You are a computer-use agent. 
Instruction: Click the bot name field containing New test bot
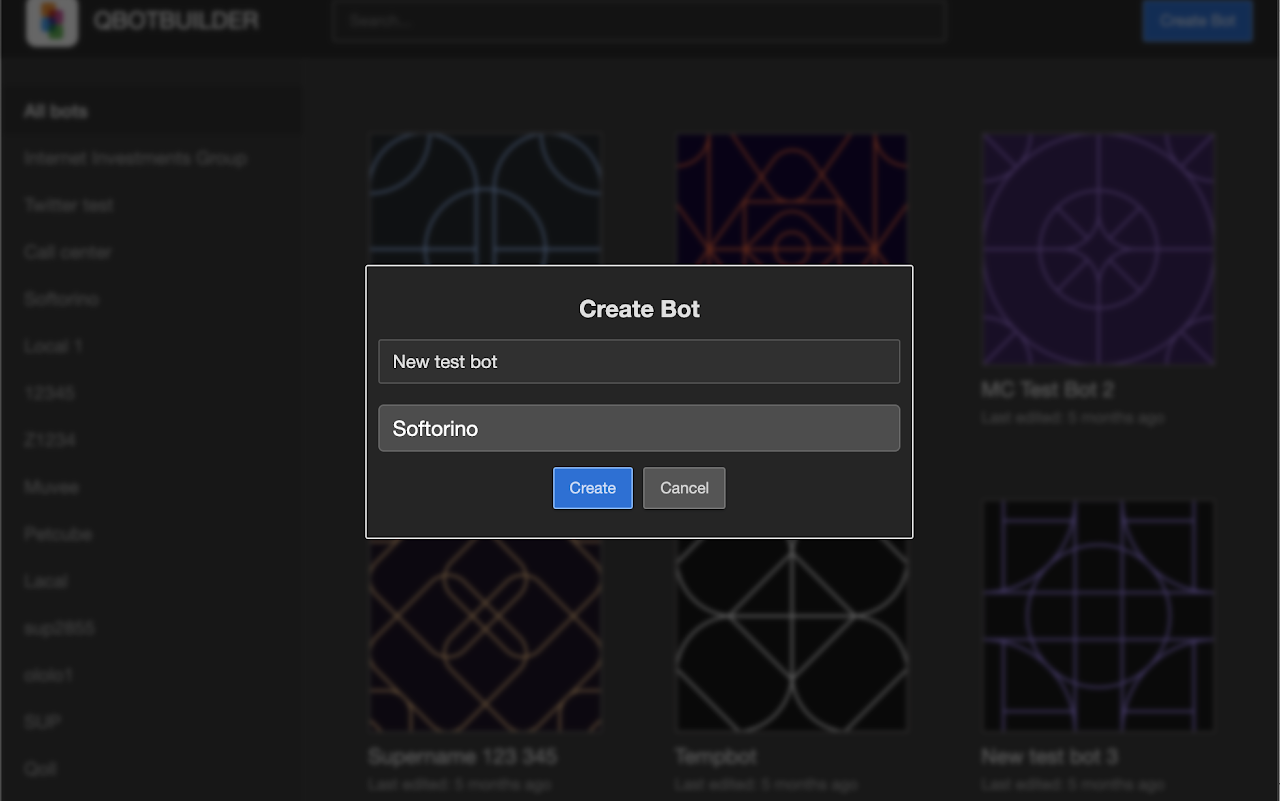[x=638, y=362]
